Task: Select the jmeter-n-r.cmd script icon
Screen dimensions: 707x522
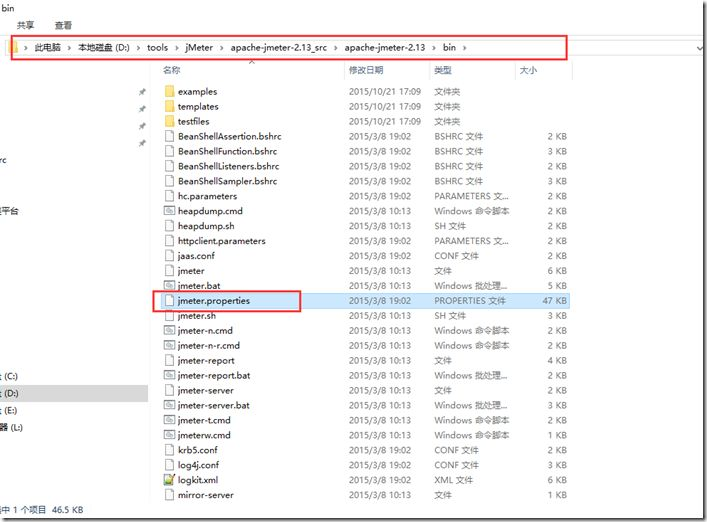Action: pos(169,345)
